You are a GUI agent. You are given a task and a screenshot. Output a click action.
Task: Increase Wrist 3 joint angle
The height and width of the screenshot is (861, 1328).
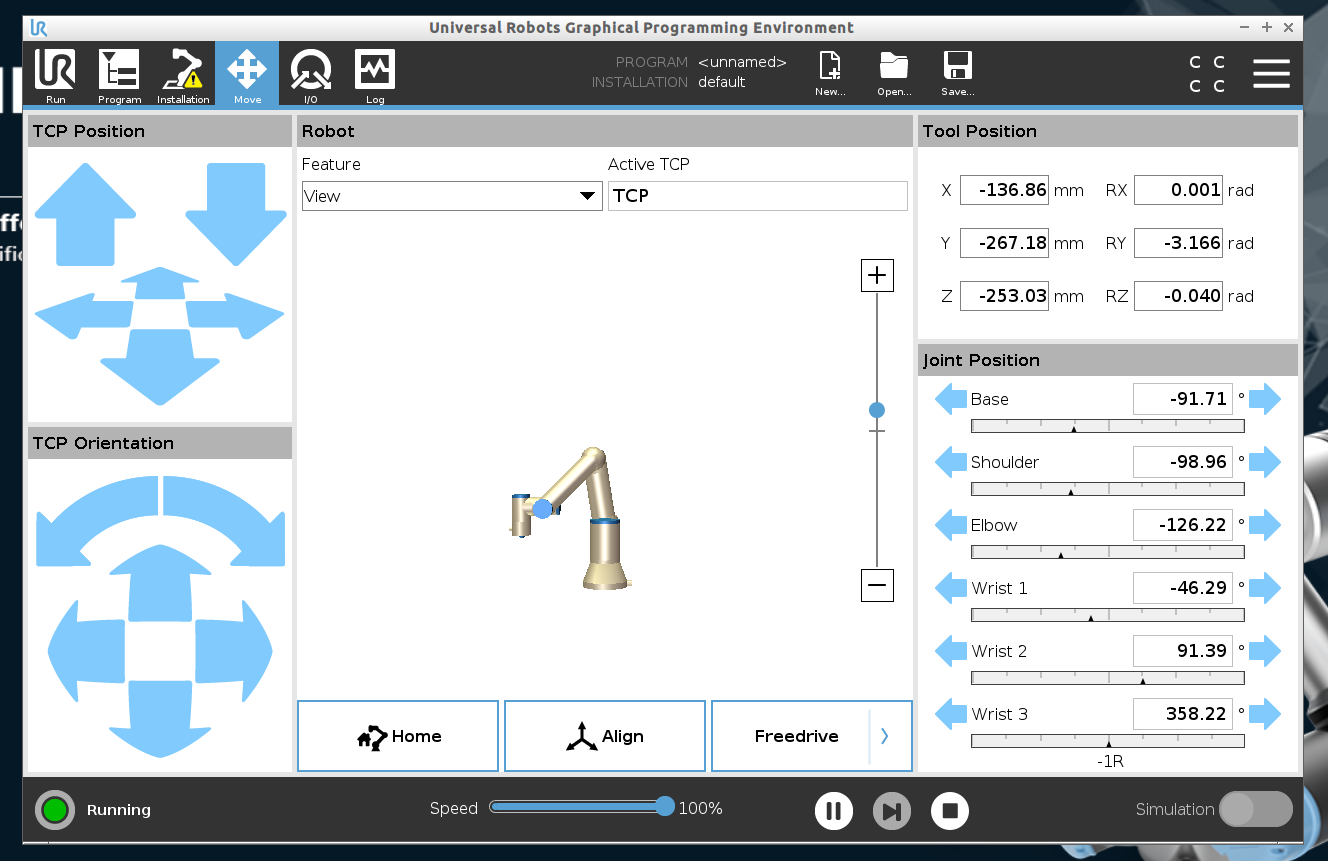tap(1265, 714)
